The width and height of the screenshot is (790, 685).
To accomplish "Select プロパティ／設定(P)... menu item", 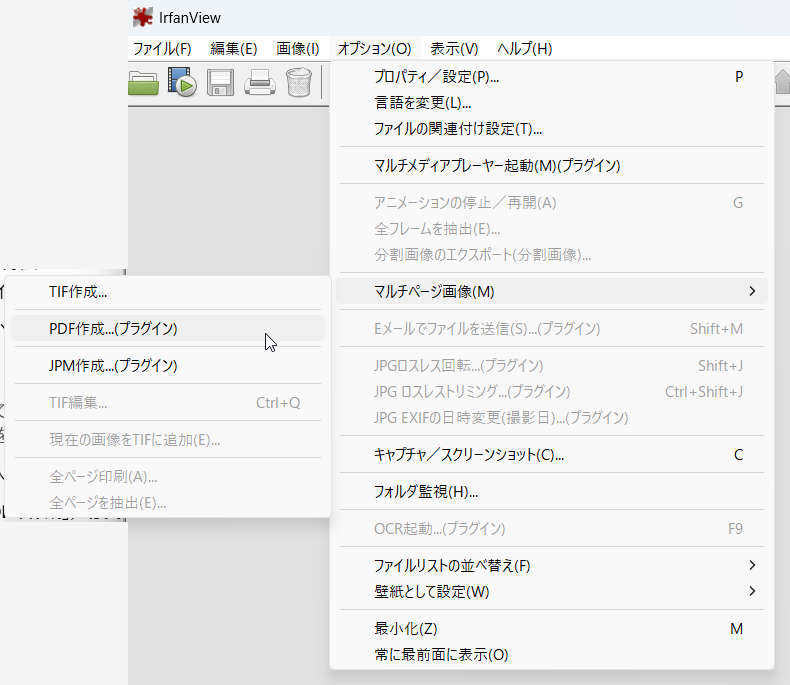I will point(552,77).
